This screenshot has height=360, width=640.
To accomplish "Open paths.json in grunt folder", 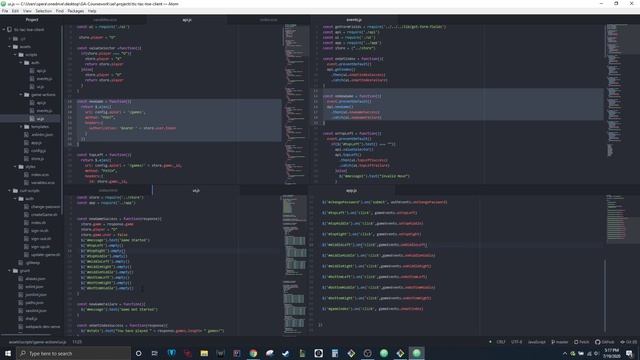I will (34, 302).
